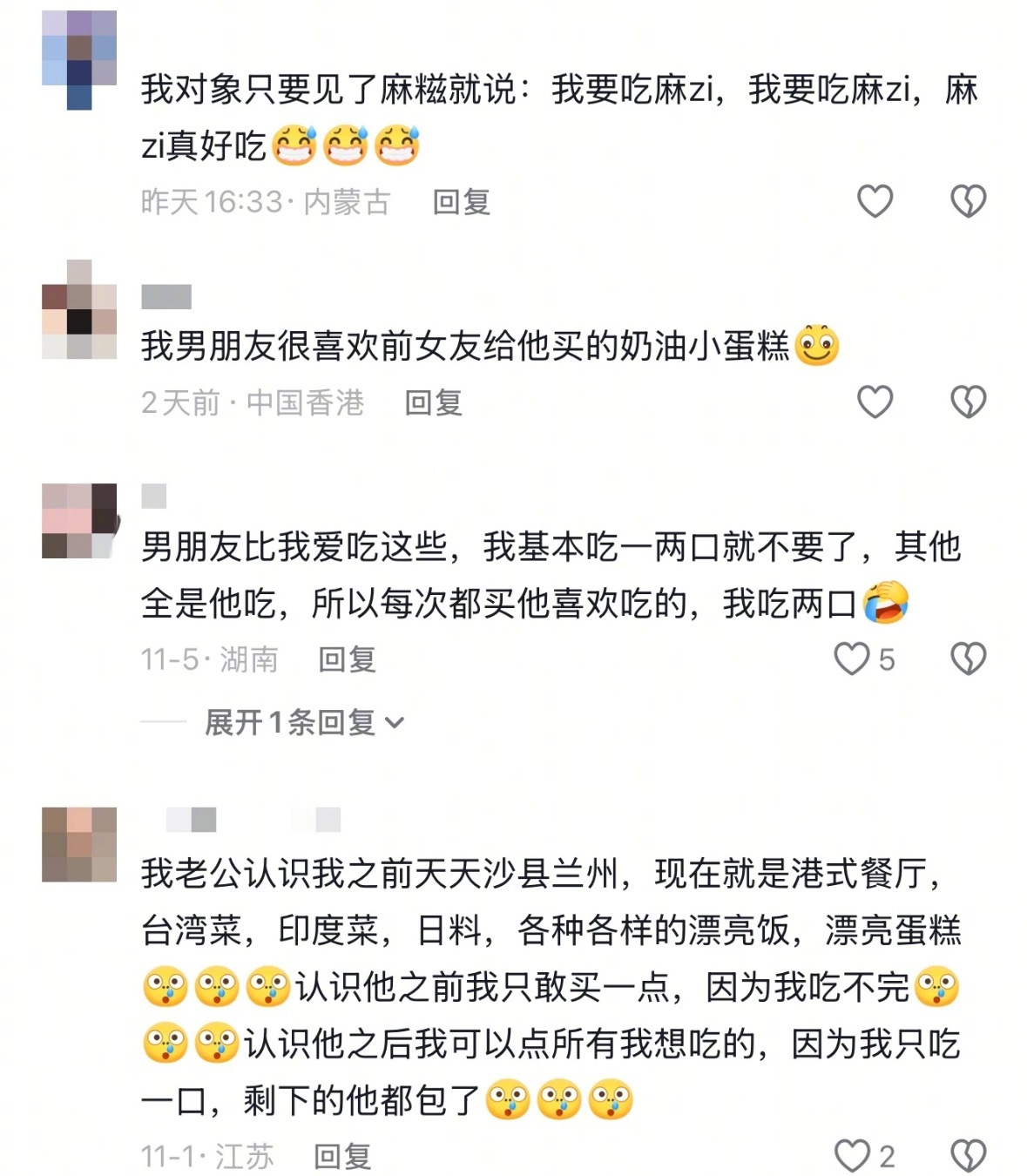This screenshot has height=1176, width=1027.
Task: Open avatar of the 奶油小蛋糕 commenter
Action: pos(79,309)
